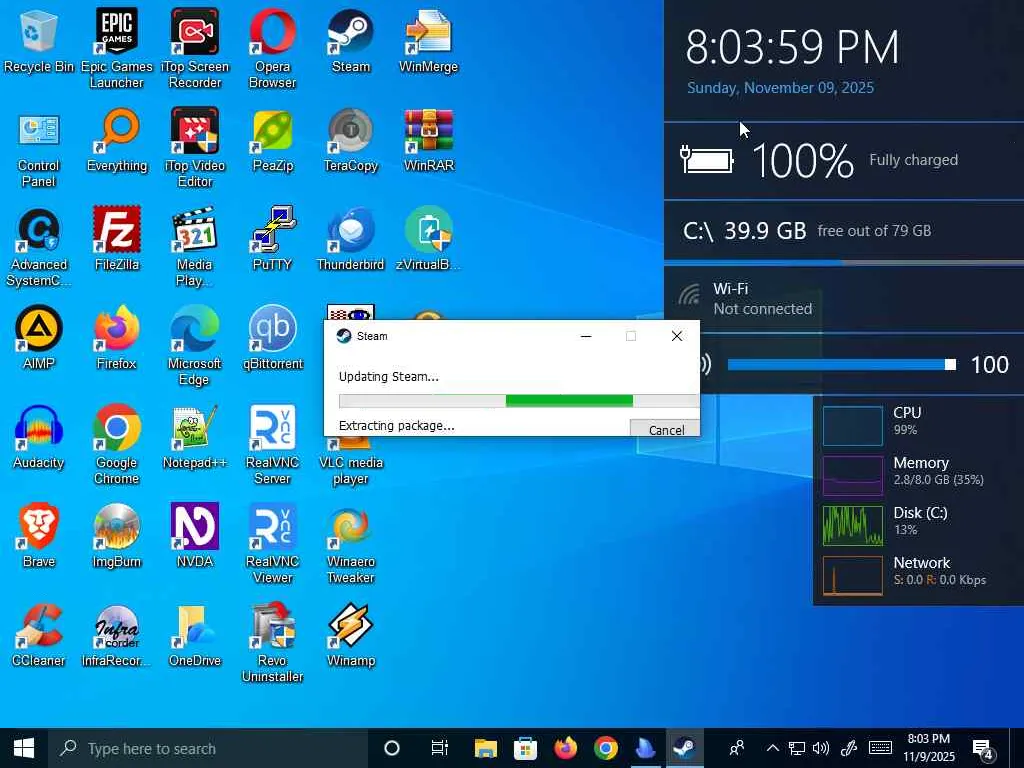This screenshot has height=768, width=1024.
Task: Click the Memory usage graph
Action: (x=853, y=476)
